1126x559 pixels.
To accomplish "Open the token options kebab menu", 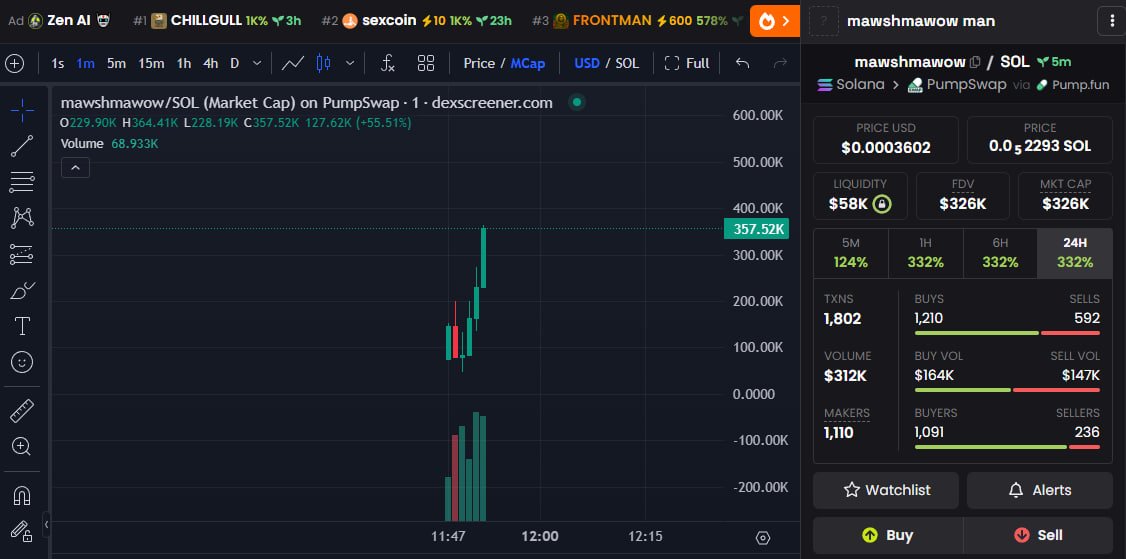I will pos(1112,21).
